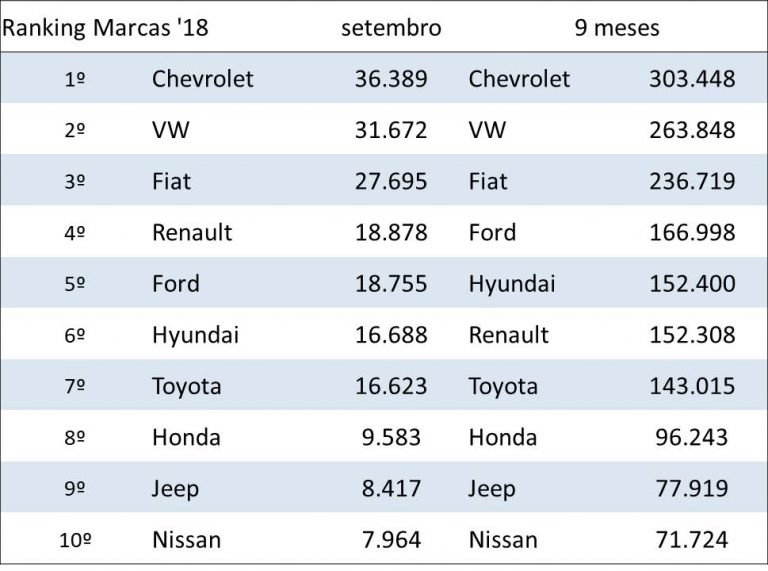The height and width of the screenshot is (571, 768).
Task: Select Honda's 9-month value 96.243
Action: tap(692, 438)
